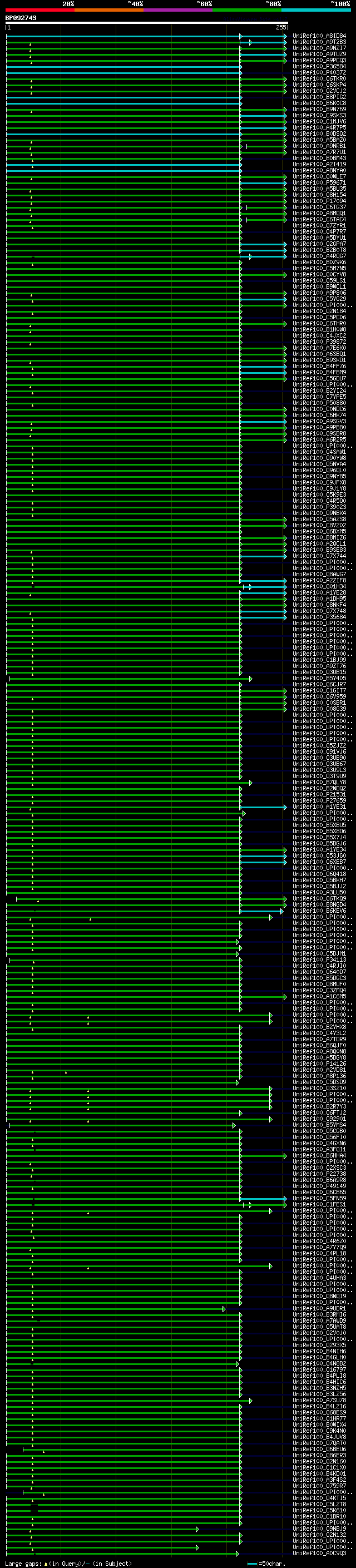
Task: Click hit label UniRef100_Q2N184
Action: (x=319, y=311)
